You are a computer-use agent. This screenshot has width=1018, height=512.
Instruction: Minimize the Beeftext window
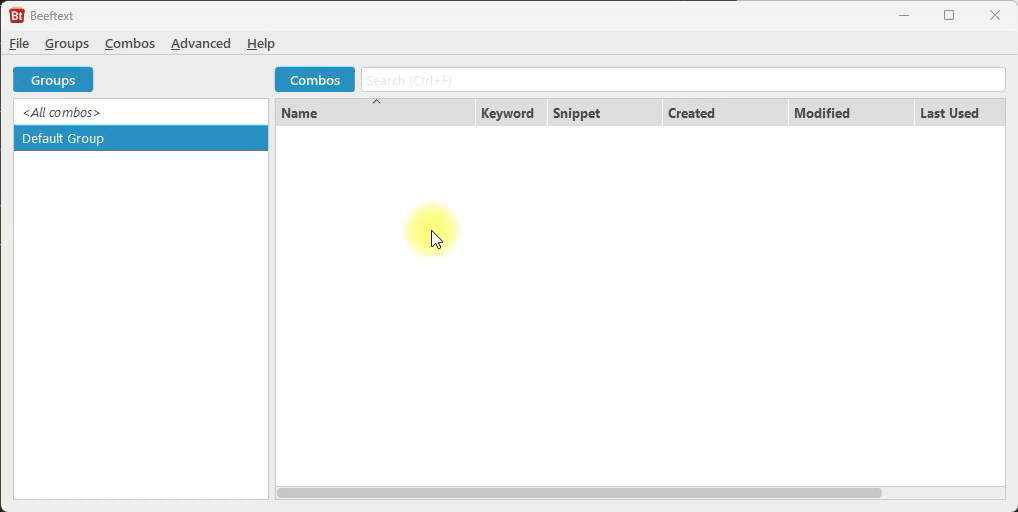coord(904,15)
